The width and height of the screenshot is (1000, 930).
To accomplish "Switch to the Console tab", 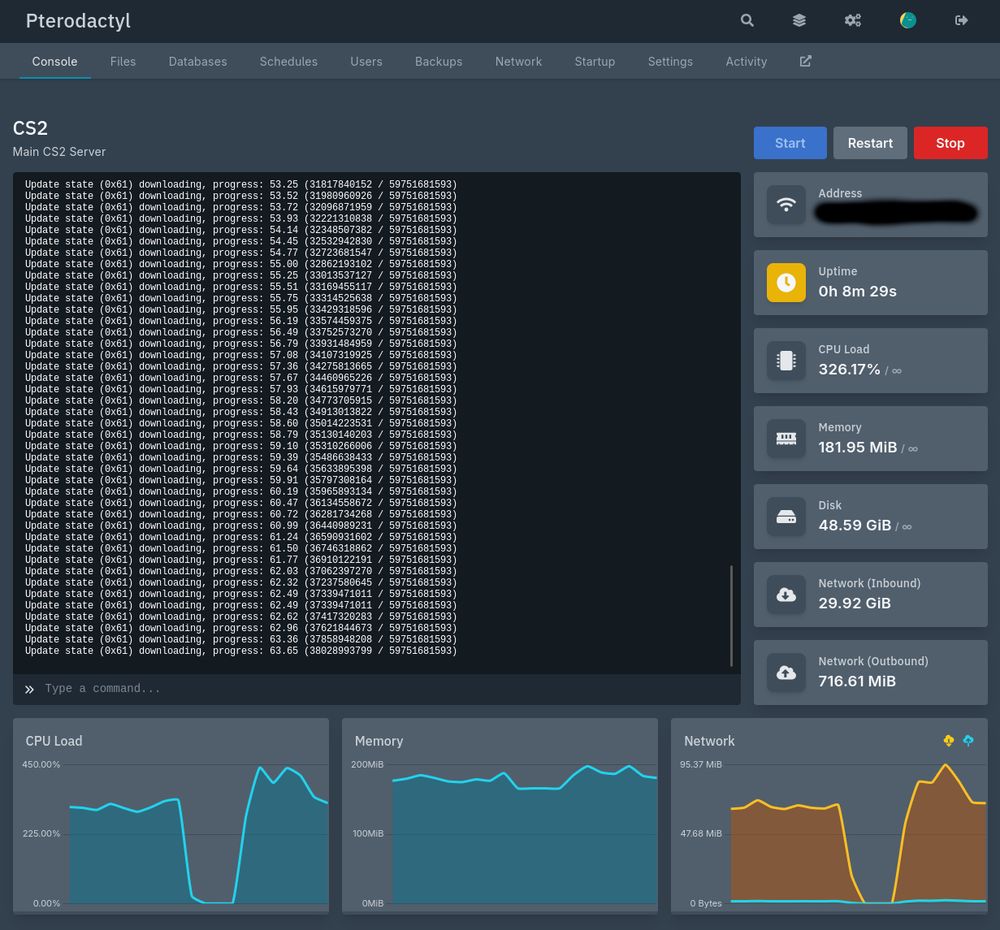I will (x=55, y=62).
